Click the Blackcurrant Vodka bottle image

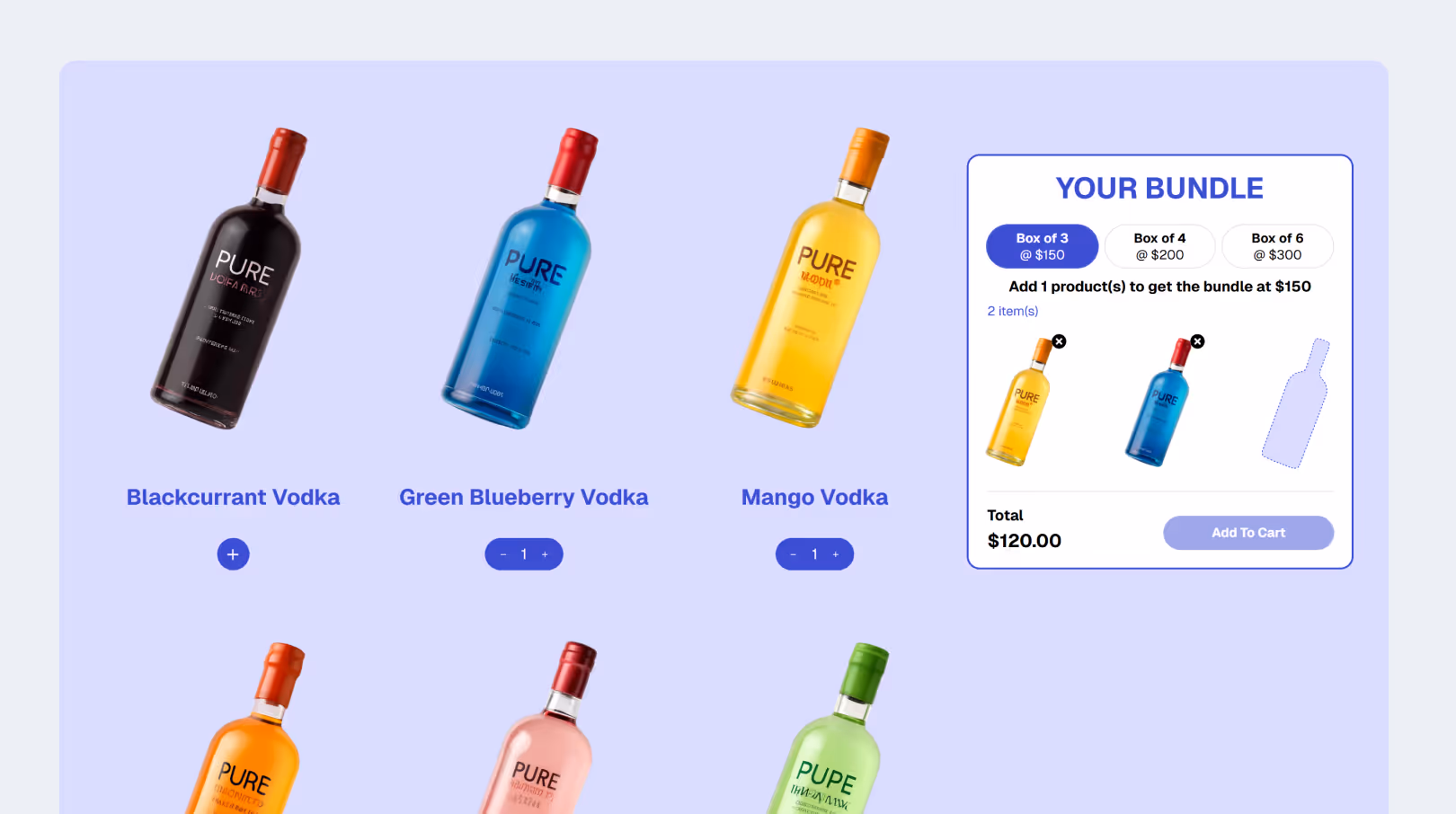[229, 279]
